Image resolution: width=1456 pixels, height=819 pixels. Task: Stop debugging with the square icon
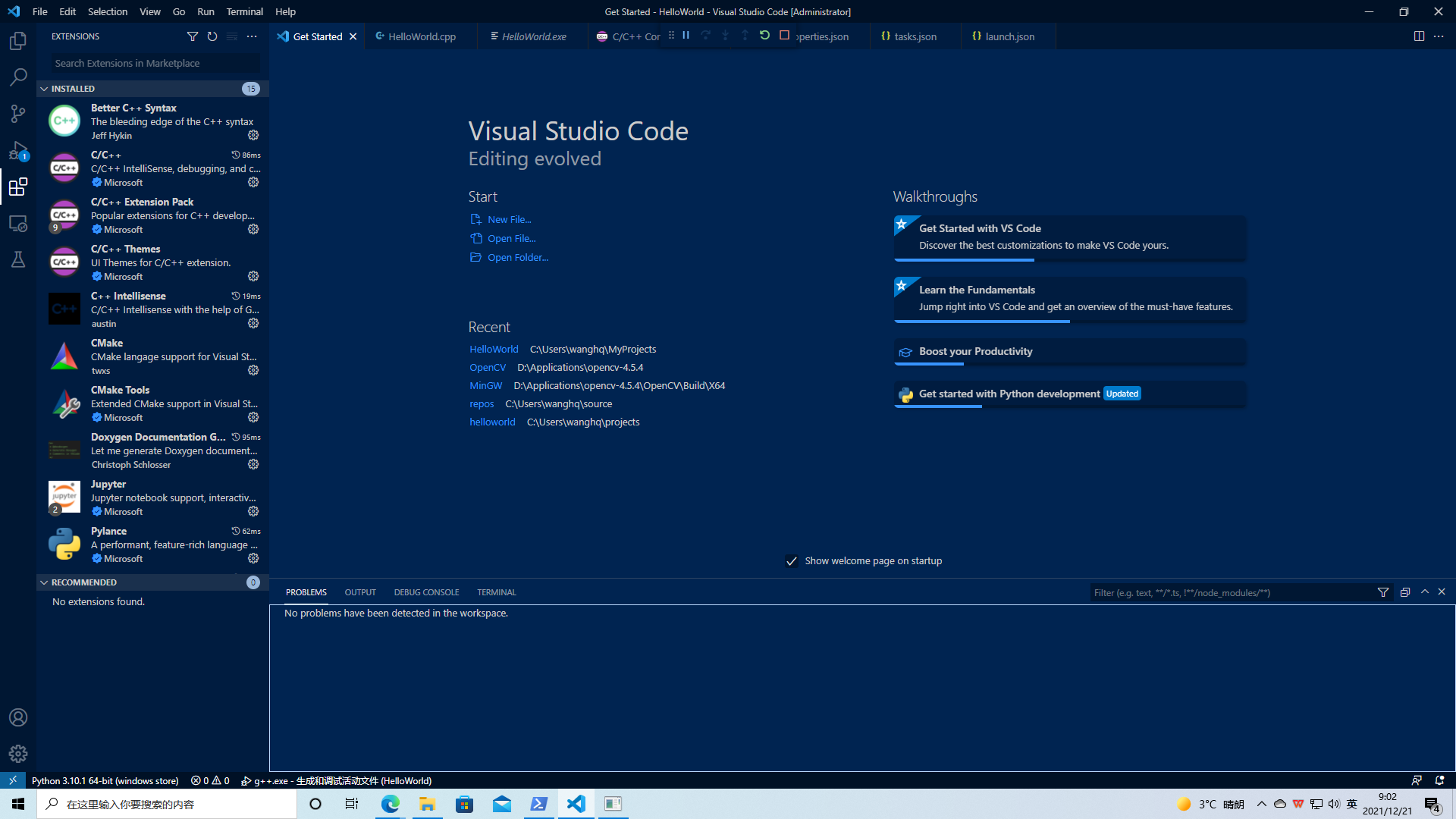[784, 36]
